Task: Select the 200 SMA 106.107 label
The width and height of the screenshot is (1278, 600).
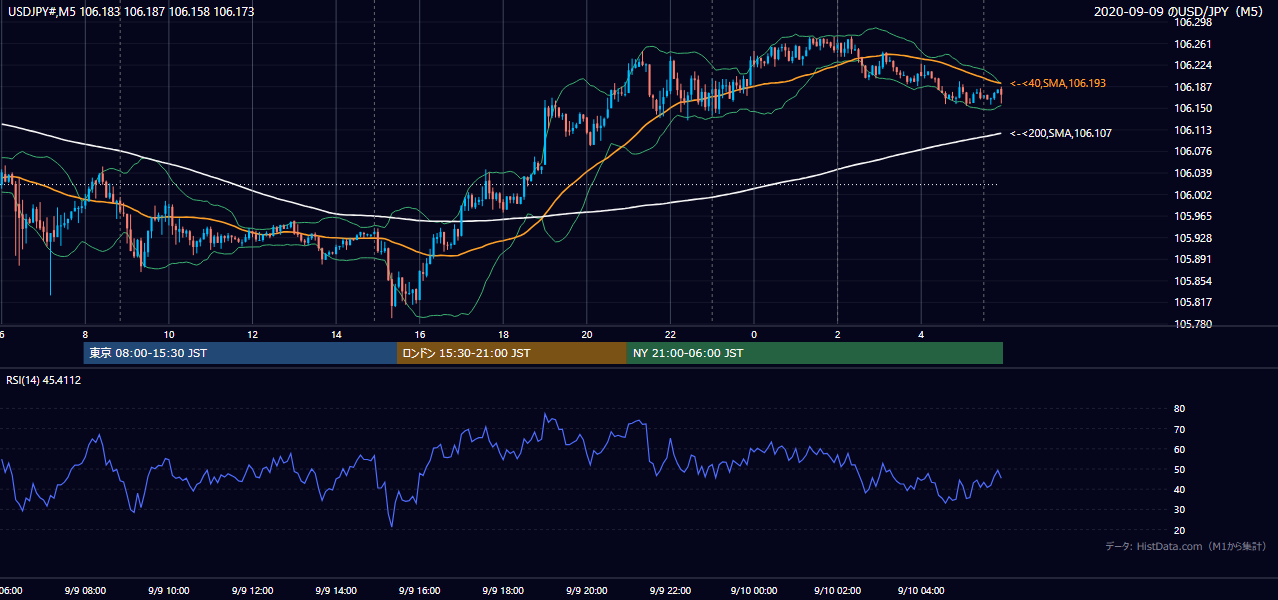Action: [x=1060, y=133]
